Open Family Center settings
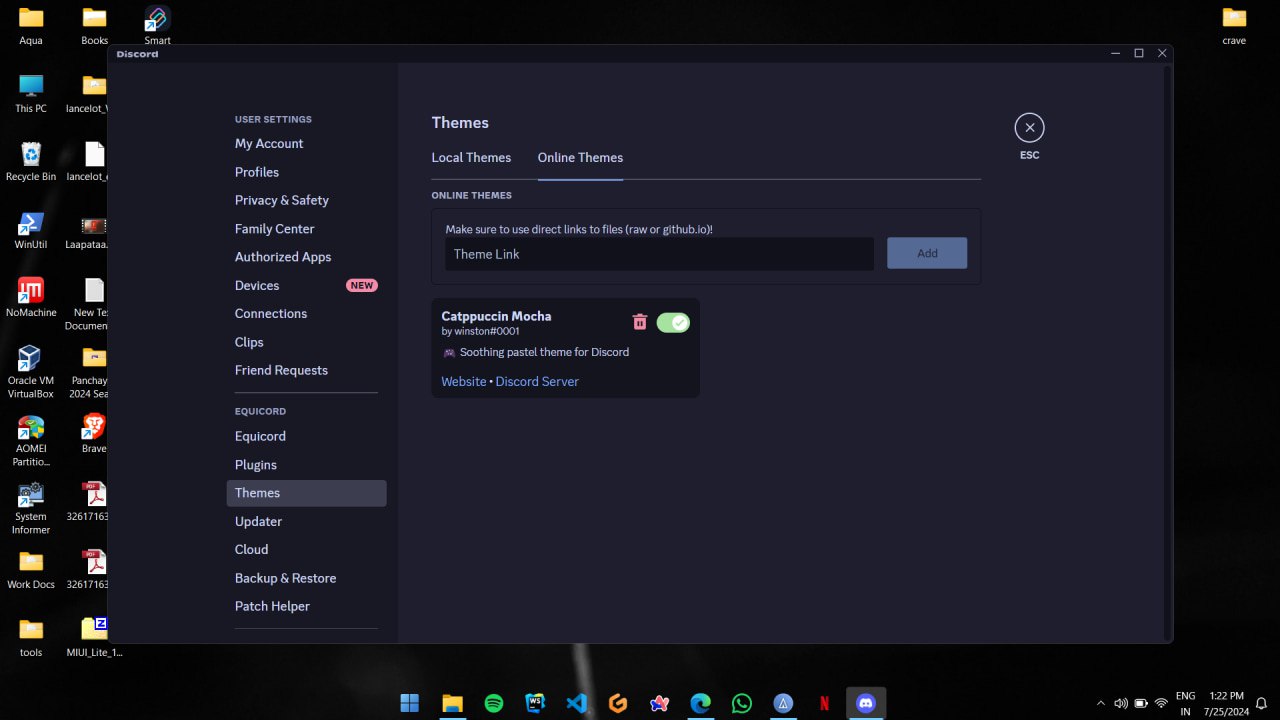This screenshot has width=1280, height=720. point(306,229)
